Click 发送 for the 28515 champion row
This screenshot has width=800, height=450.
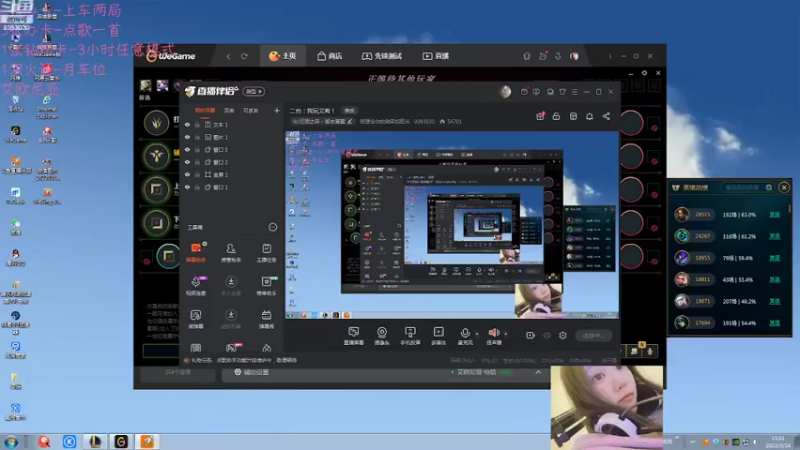[x=774, y=215]
